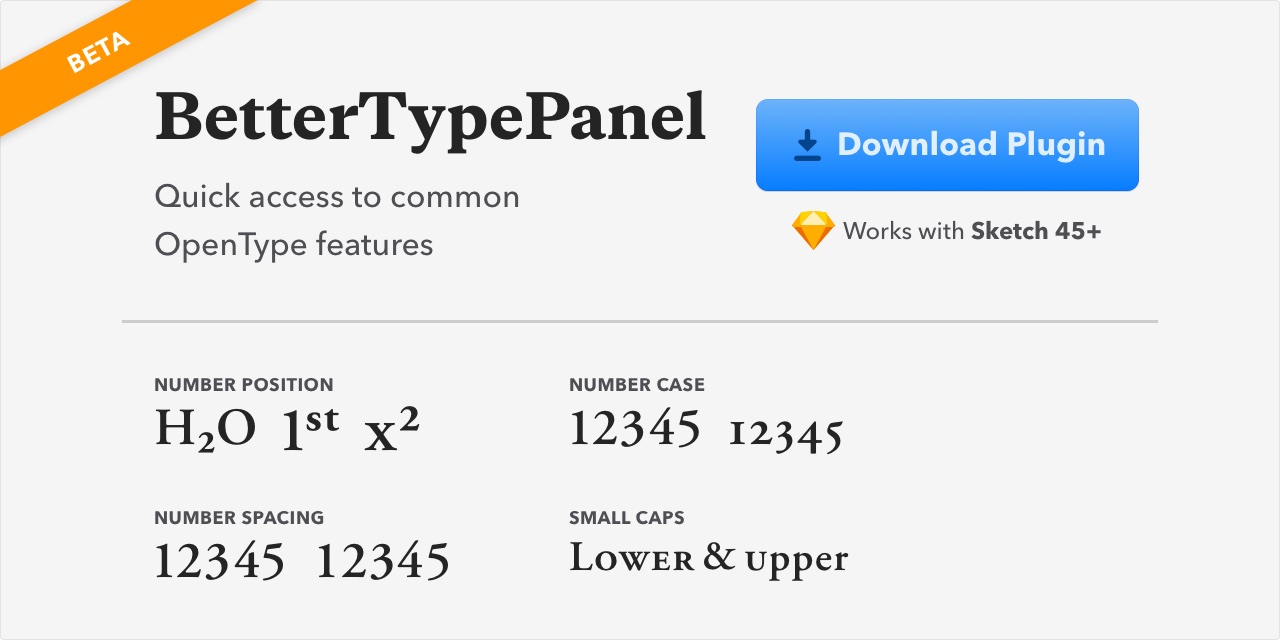Screen dimensions: 1280x640
Task: Click the lining 12345 under Number Case
Action: (635, 429)
